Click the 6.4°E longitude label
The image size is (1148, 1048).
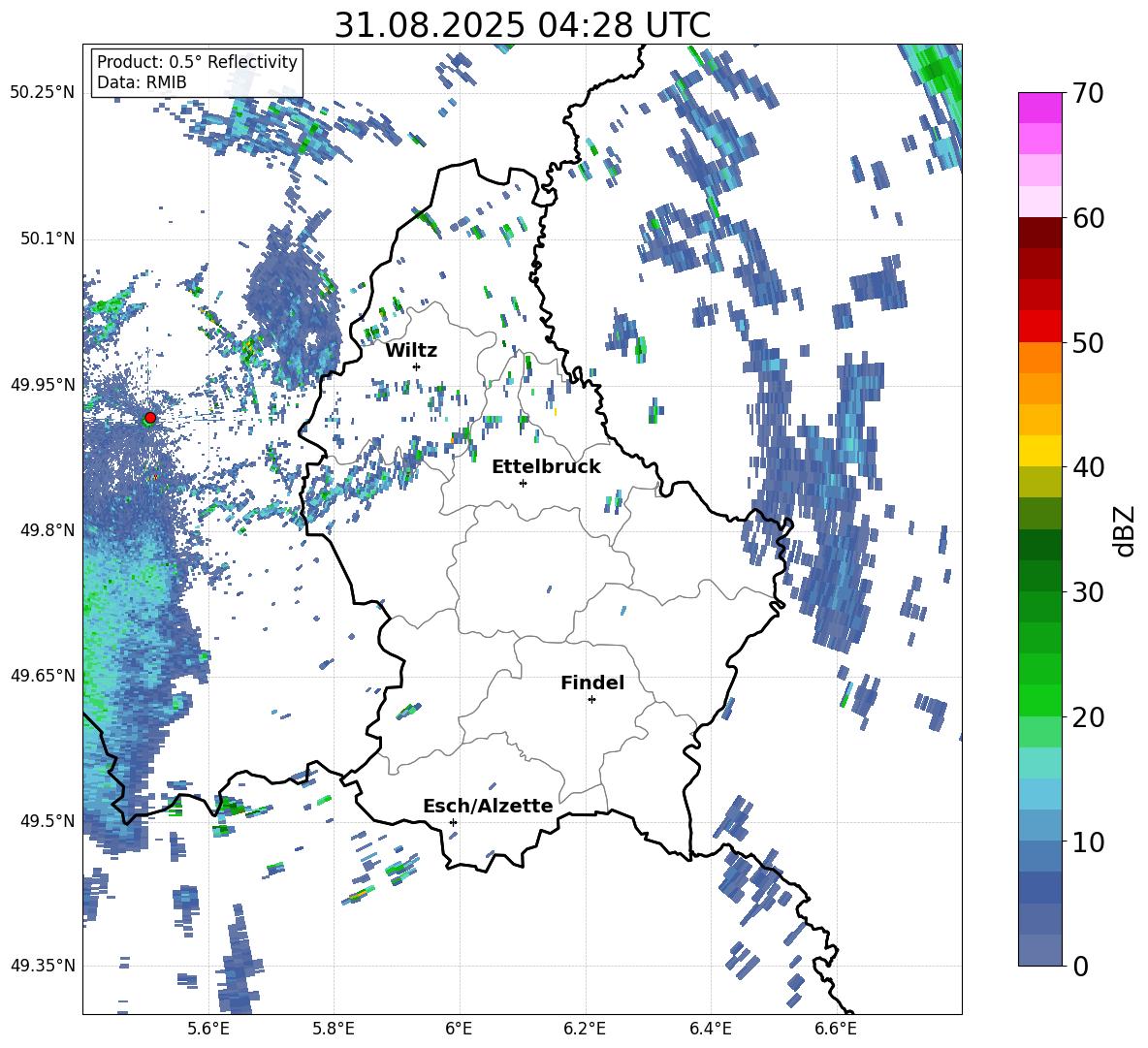pyautogui.click(x=710, y=1029)
